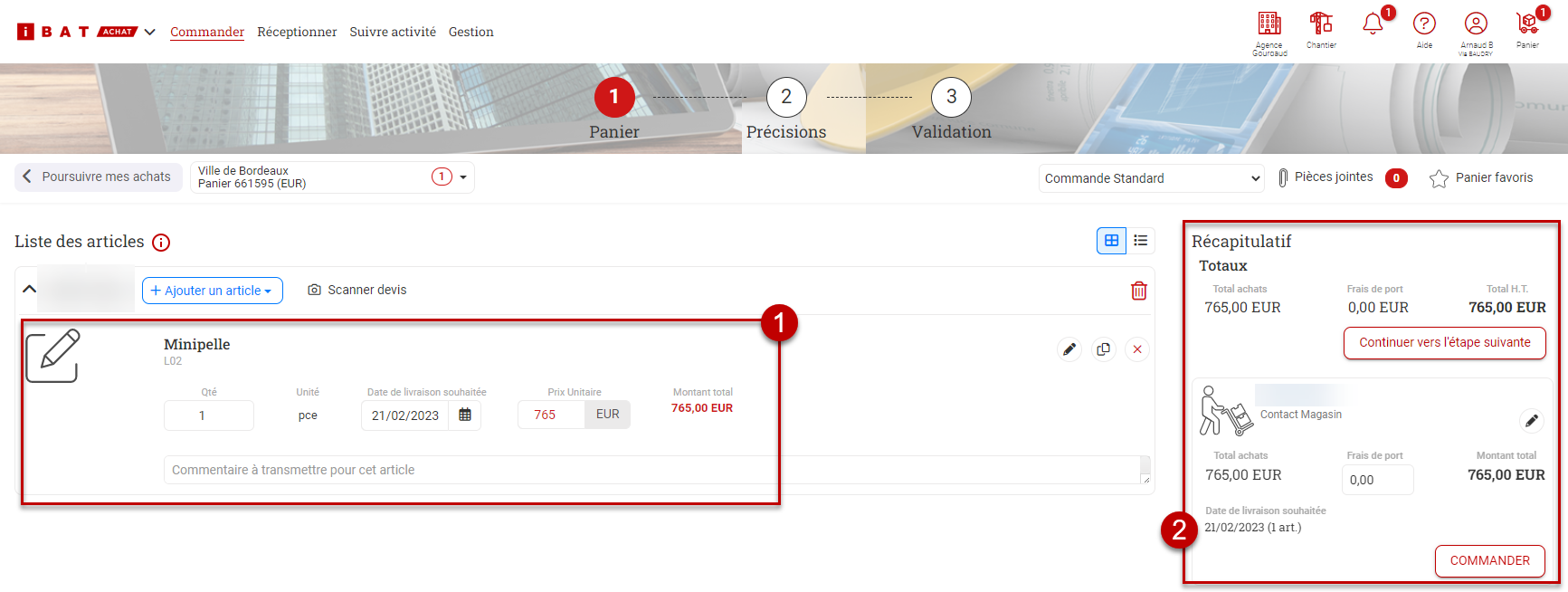Viewport: 1568px width, 592px height.
Task: Open notifications bell
Action: (x=1373, y=24)
